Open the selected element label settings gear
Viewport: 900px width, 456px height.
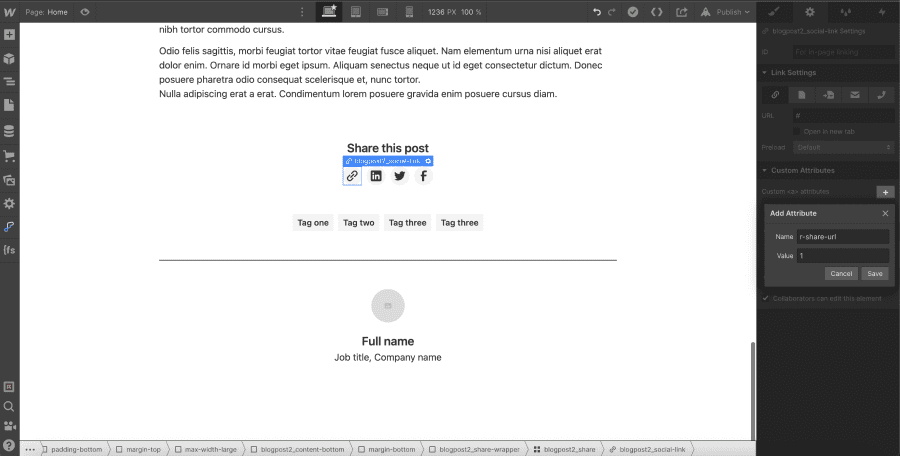(428, 161)
